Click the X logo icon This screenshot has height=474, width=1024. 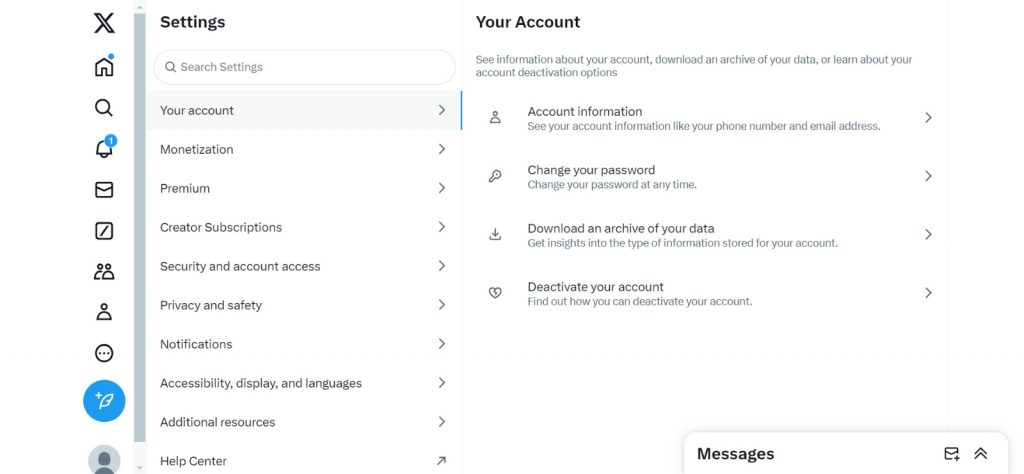[104, 23]
